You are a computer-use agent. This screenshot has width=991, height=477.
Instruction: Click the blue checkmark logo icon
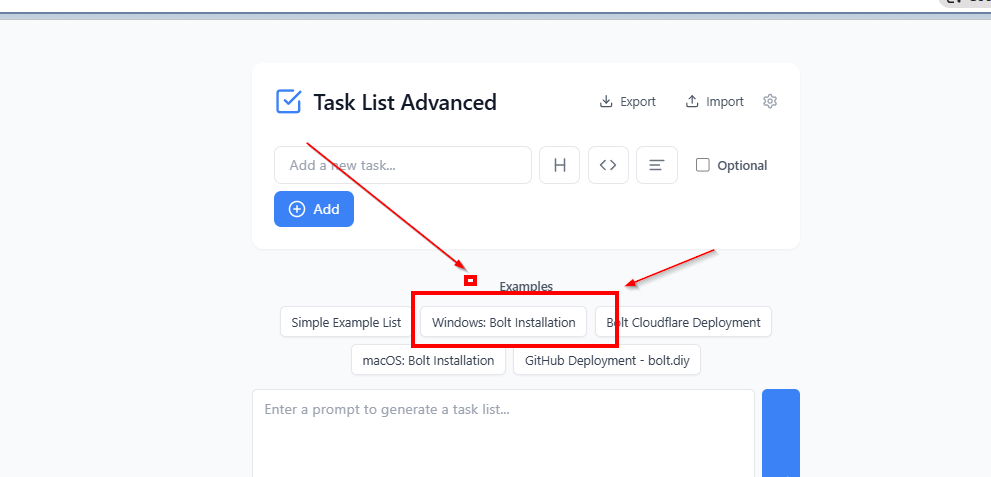[288, 102]
